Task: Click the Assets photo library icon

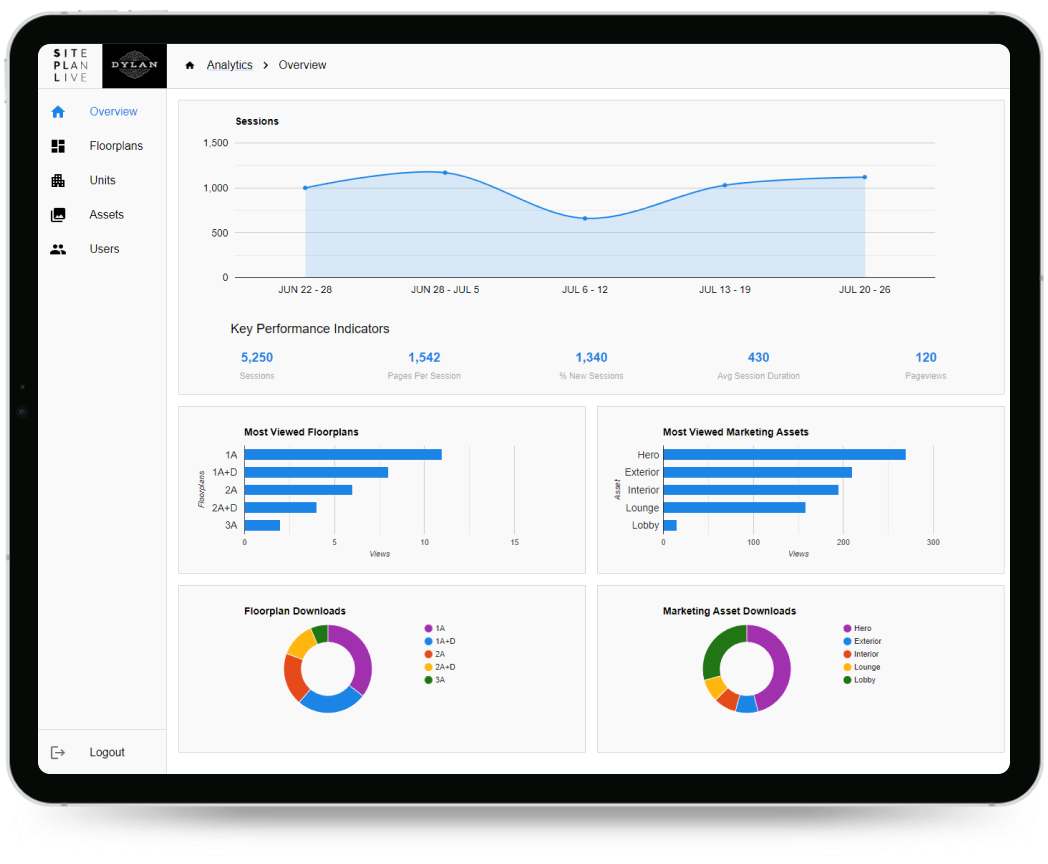Action: 58,214
